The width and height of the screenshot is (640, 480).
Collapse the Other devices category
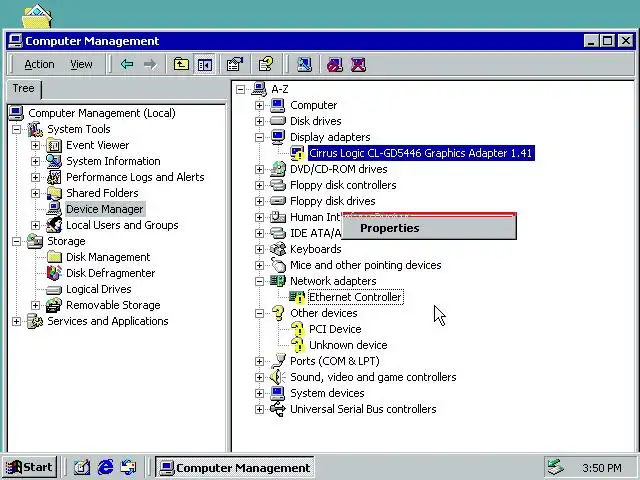259,313
